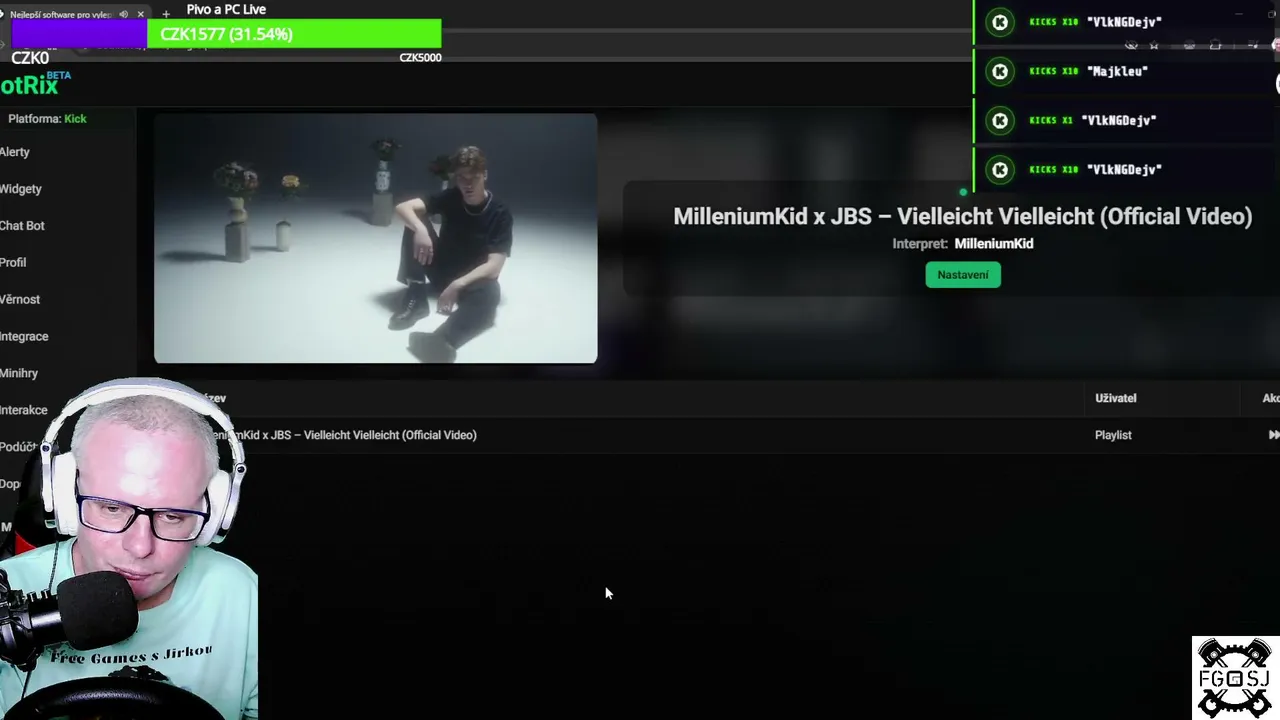Click the Playlist user cell
This screenshot has height=720, width=1280.
tap(1113, 435)
